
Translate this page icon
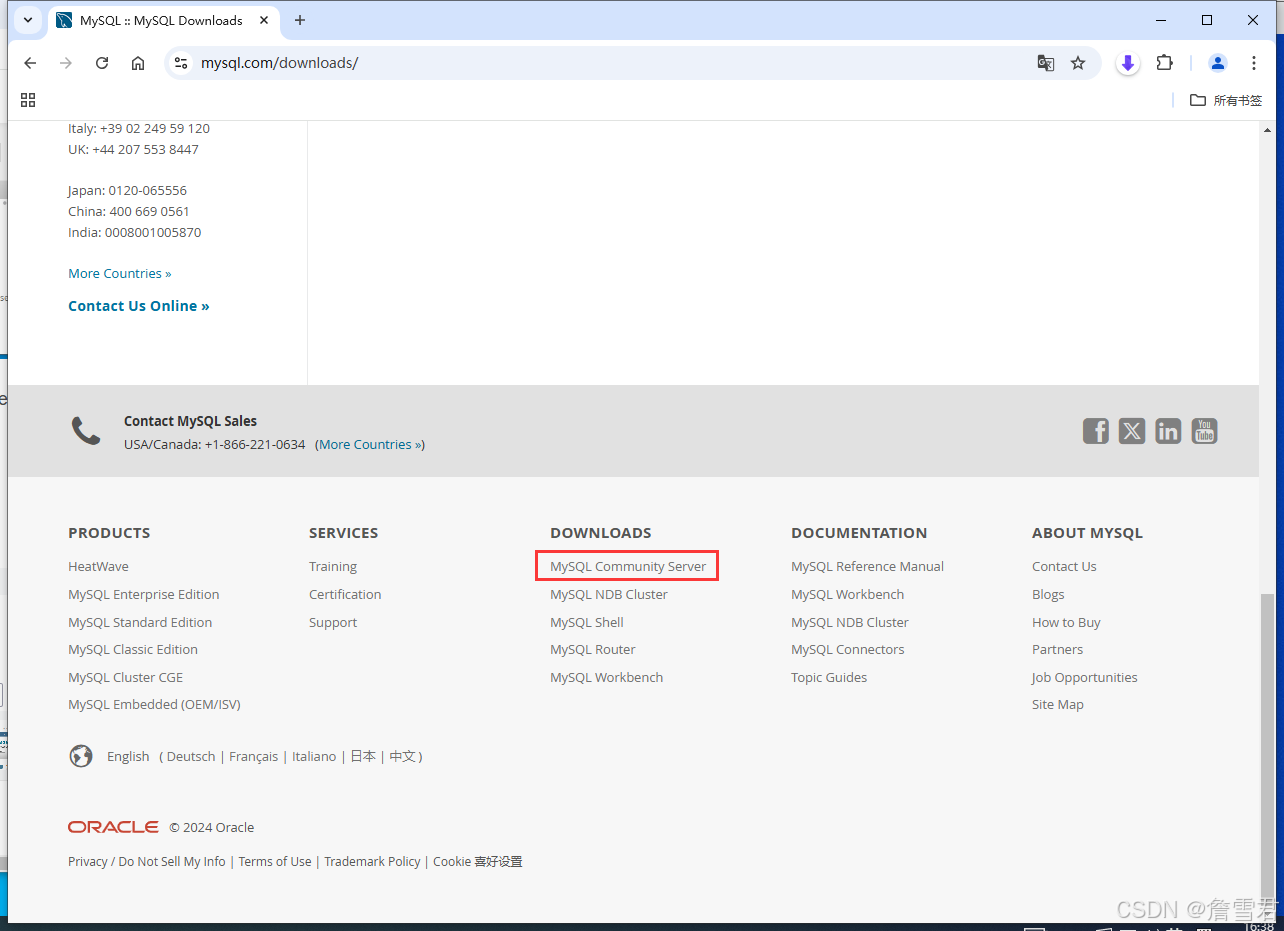(1046, 63)
